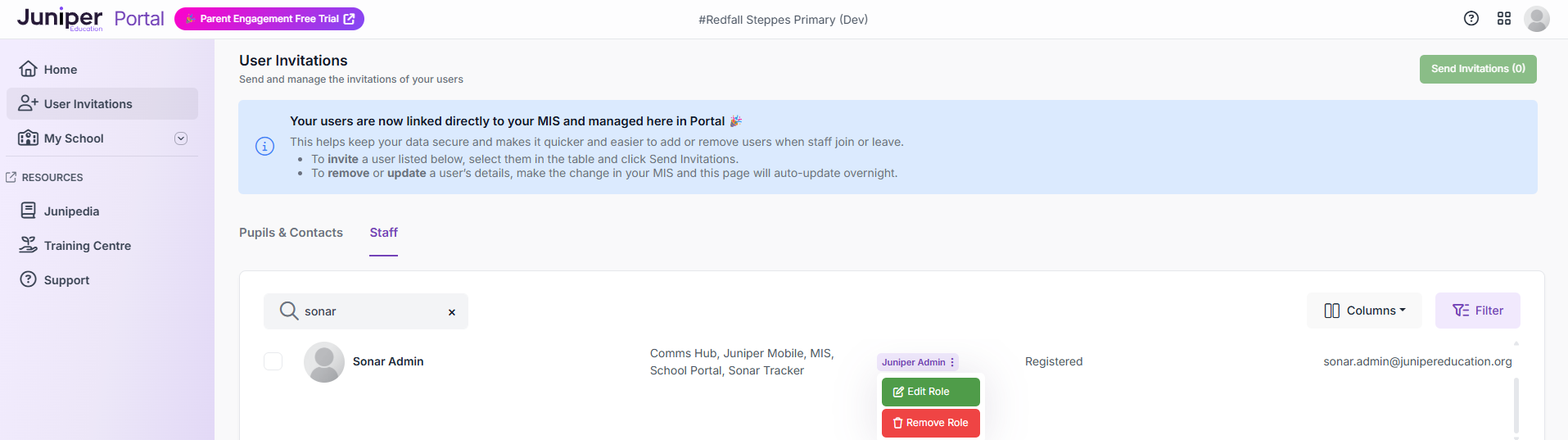Click the search magnifier icon
Screen dimensions: 1568x440
(288, 311)
